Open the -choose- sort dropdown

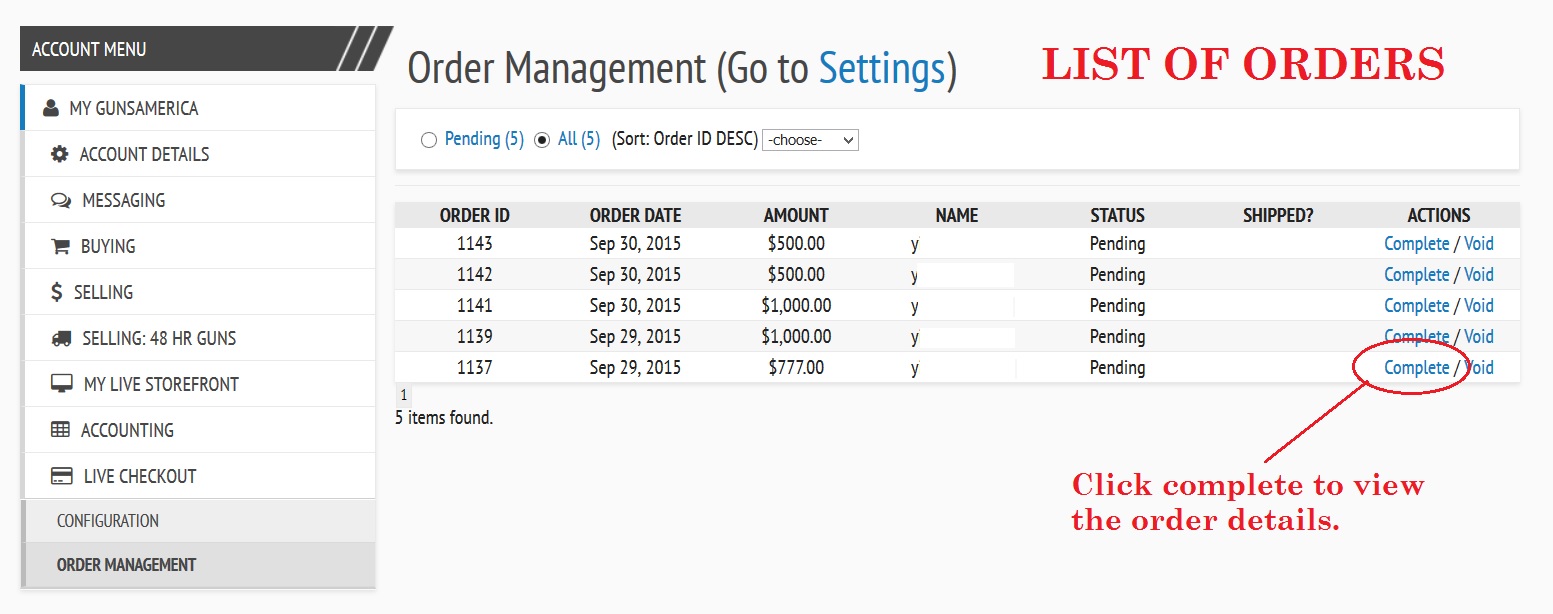tap(810, 140)
